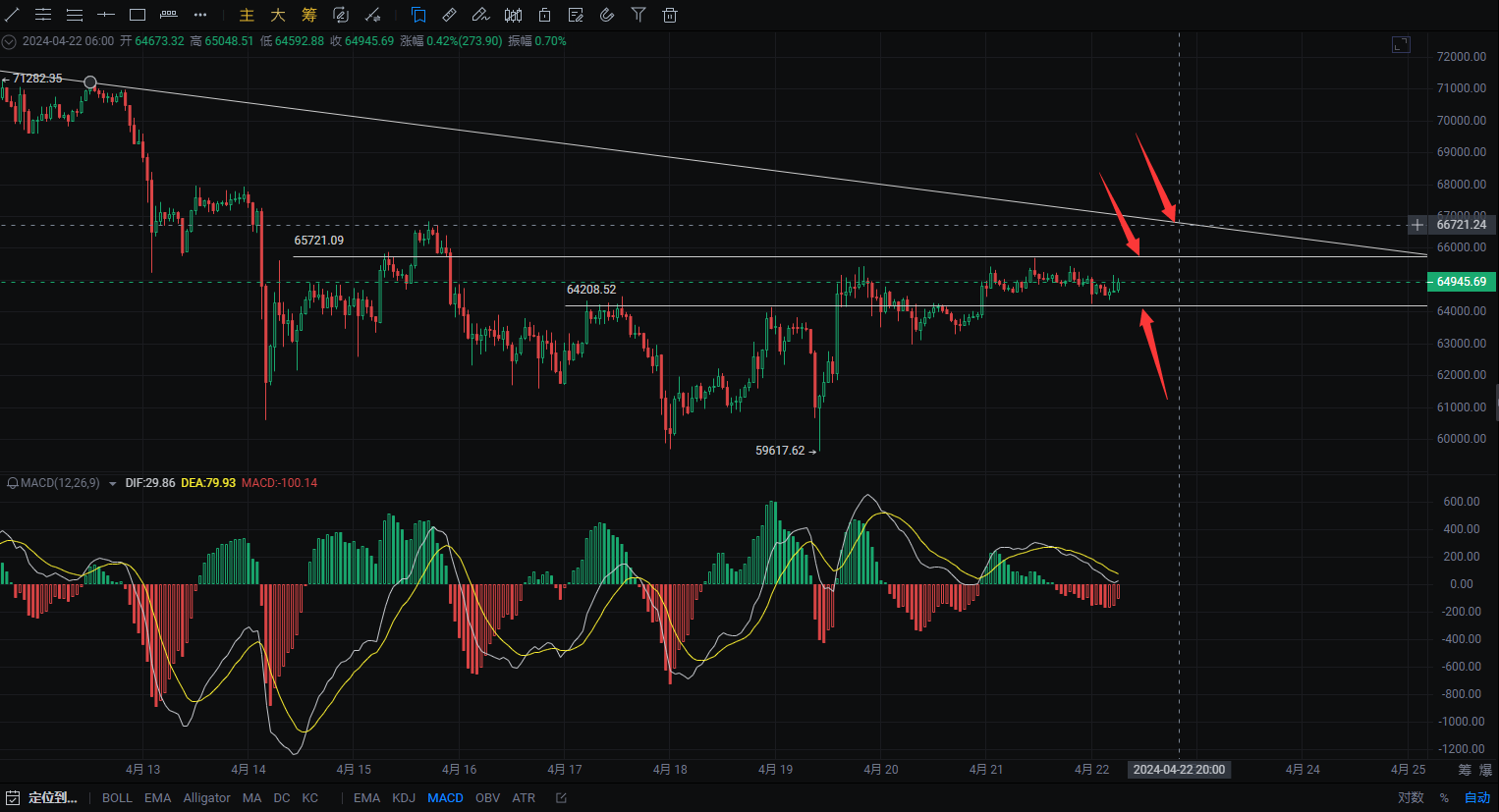Expand the MACD(12,26,9) settings dropdown arrow
Image resolution: width=1499 pixels, height=812 pixels.
(112, 483)
